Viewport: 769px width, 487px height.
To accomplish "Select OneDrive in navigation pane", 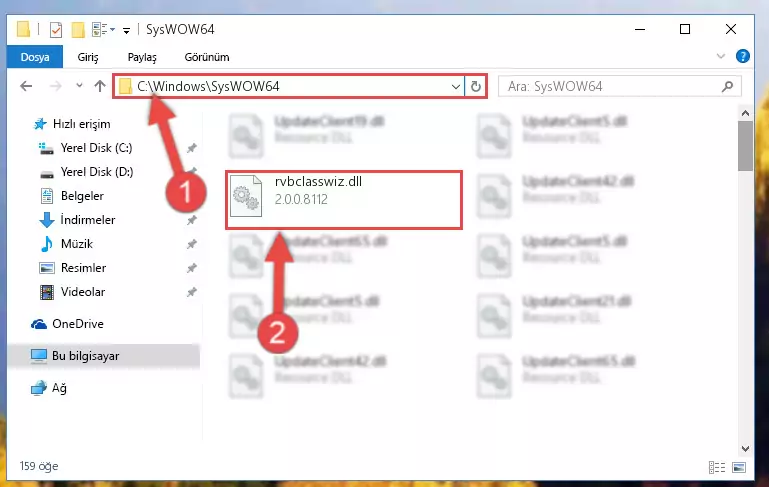I will pyautogui.click(x=77, y=324).
